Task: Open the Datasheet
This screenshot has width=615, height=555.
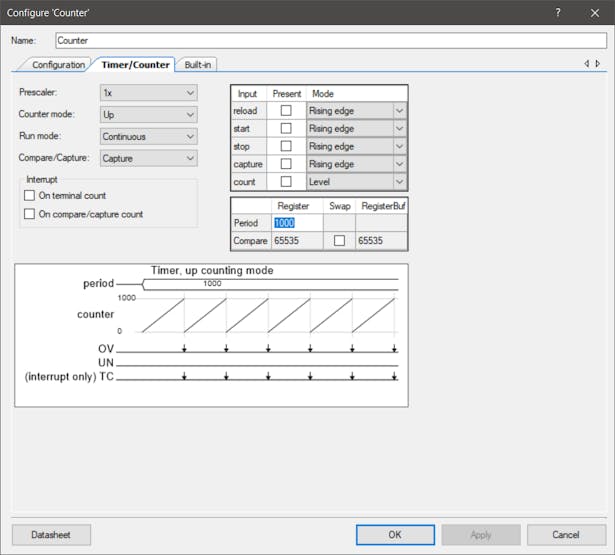Action: (52, 534)
